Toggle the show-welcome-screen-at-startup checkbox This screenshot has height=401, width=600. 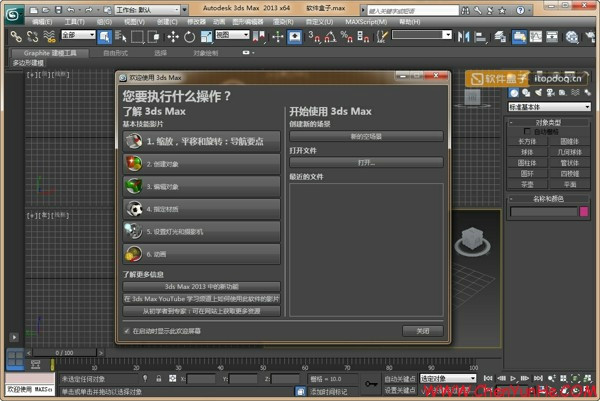pos(127,331)
